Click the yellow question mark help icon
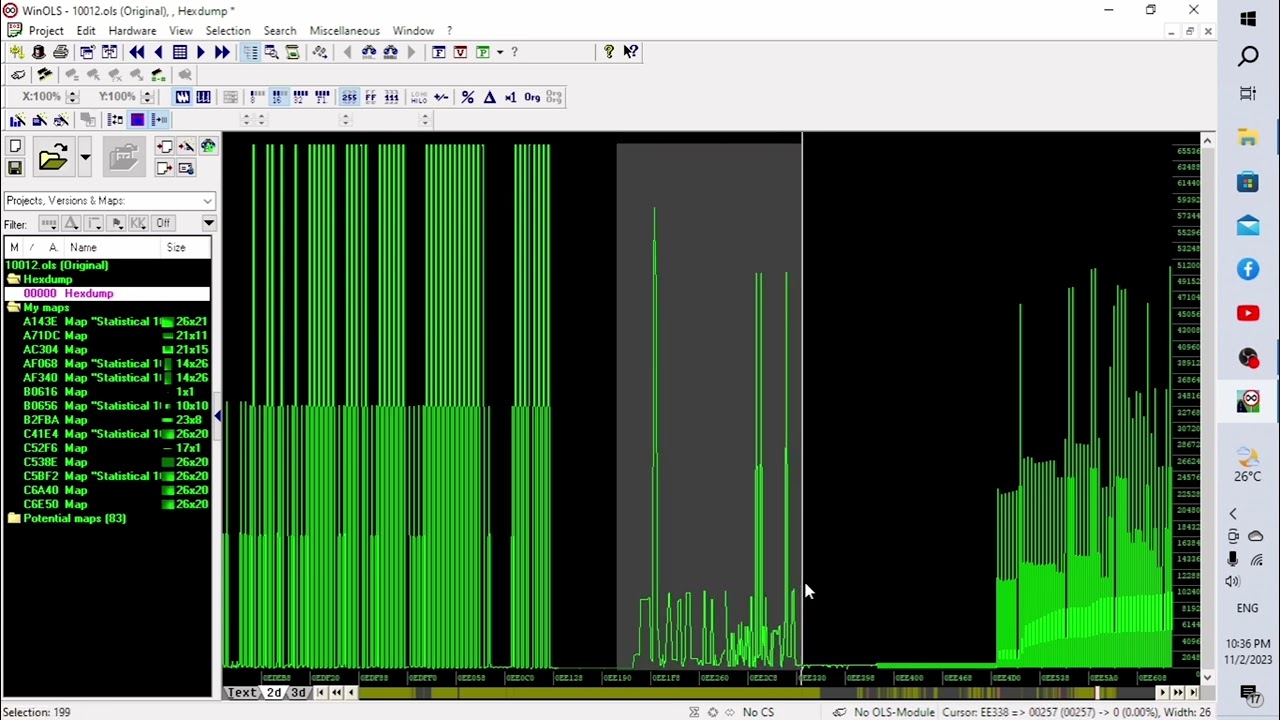The width and height of the screenshot is (1280, 720). (x=609, y=52)
